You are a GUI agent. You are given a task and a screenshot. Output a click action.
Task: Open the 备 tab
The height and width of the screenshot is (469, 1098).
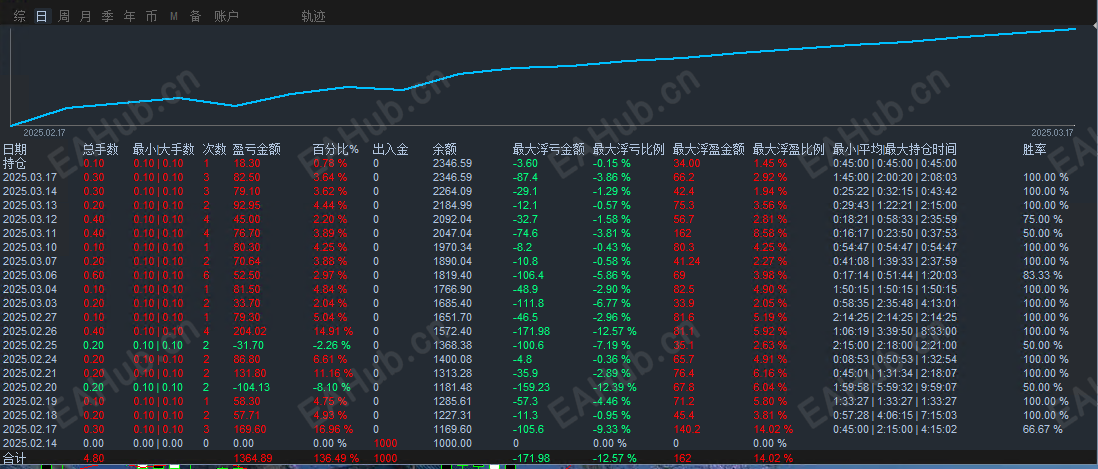pos(195,16)
